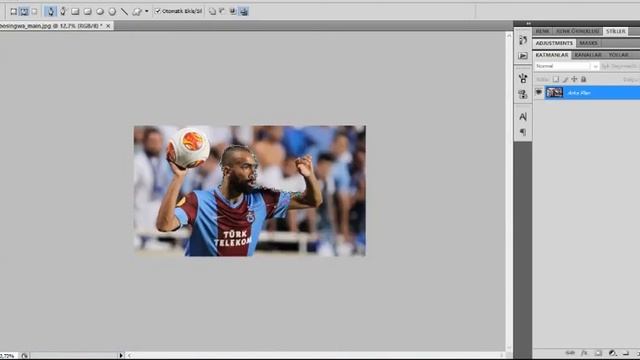Choose the Ellipse shape tool icon
The image size is (640, 360).
click(x=100, y=11)
